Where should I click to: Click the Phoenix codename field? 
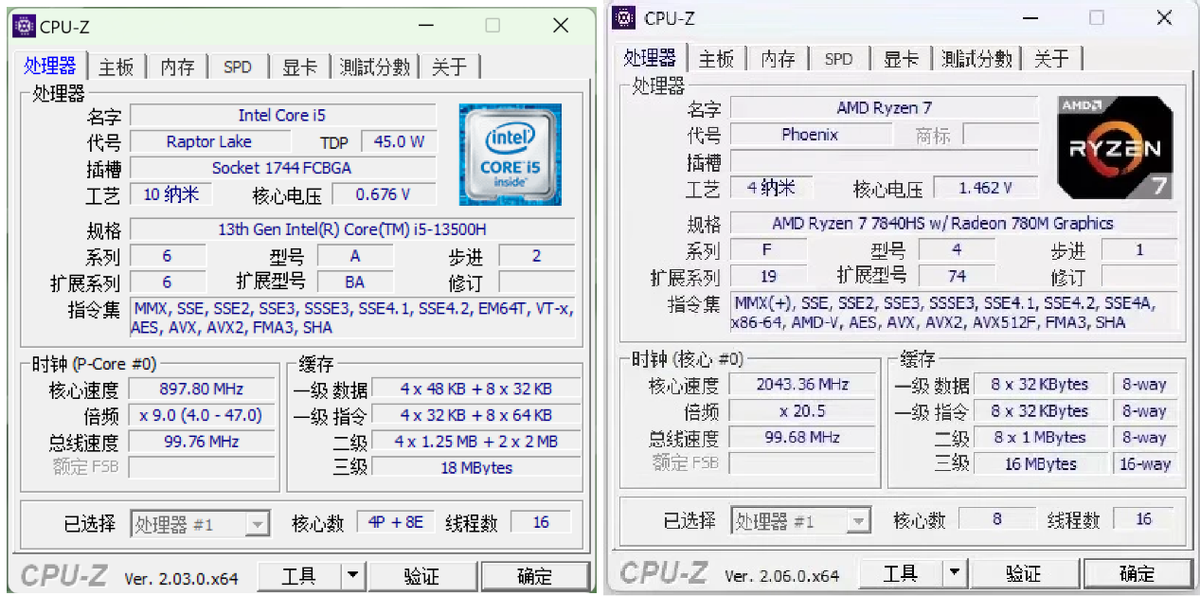tap(810, 134)
